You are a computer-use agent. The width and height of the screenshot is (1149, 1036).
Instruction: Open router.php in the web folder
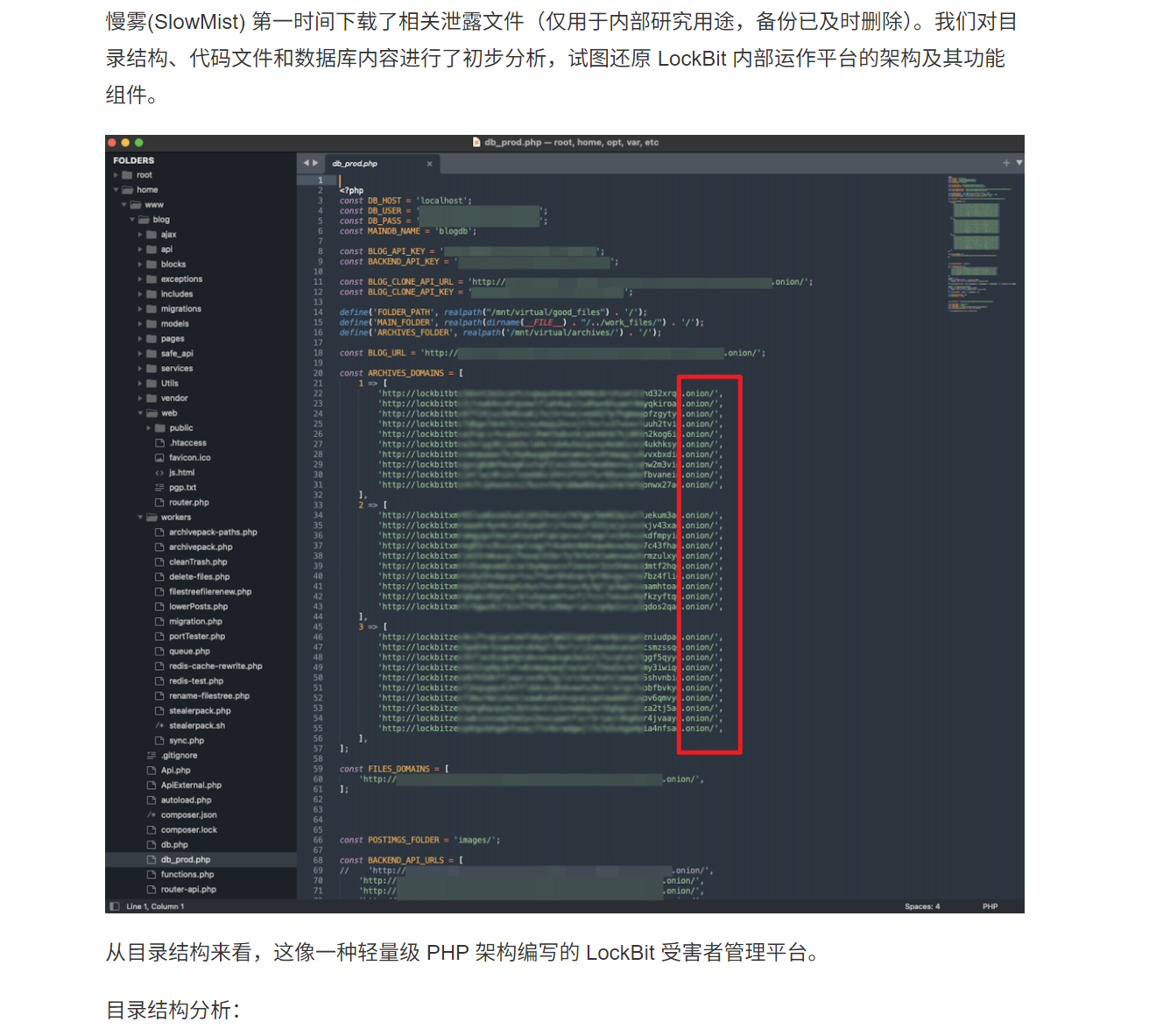(188, 503)
